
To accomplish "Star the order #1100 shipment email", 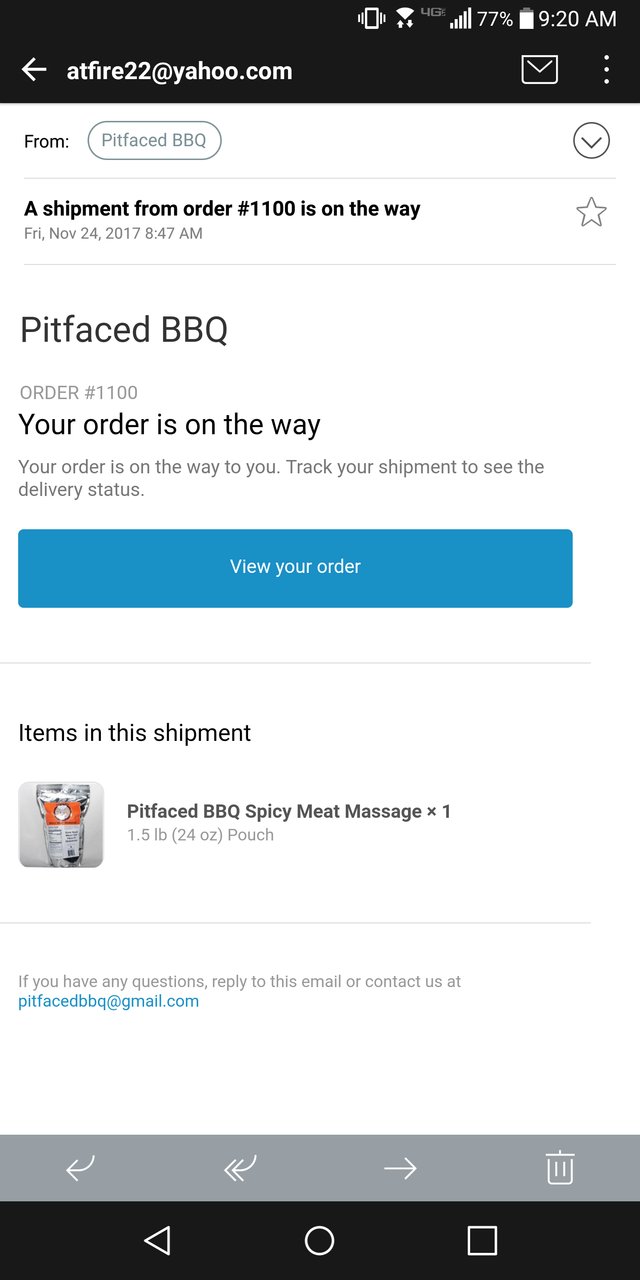I will pos(591,212).
